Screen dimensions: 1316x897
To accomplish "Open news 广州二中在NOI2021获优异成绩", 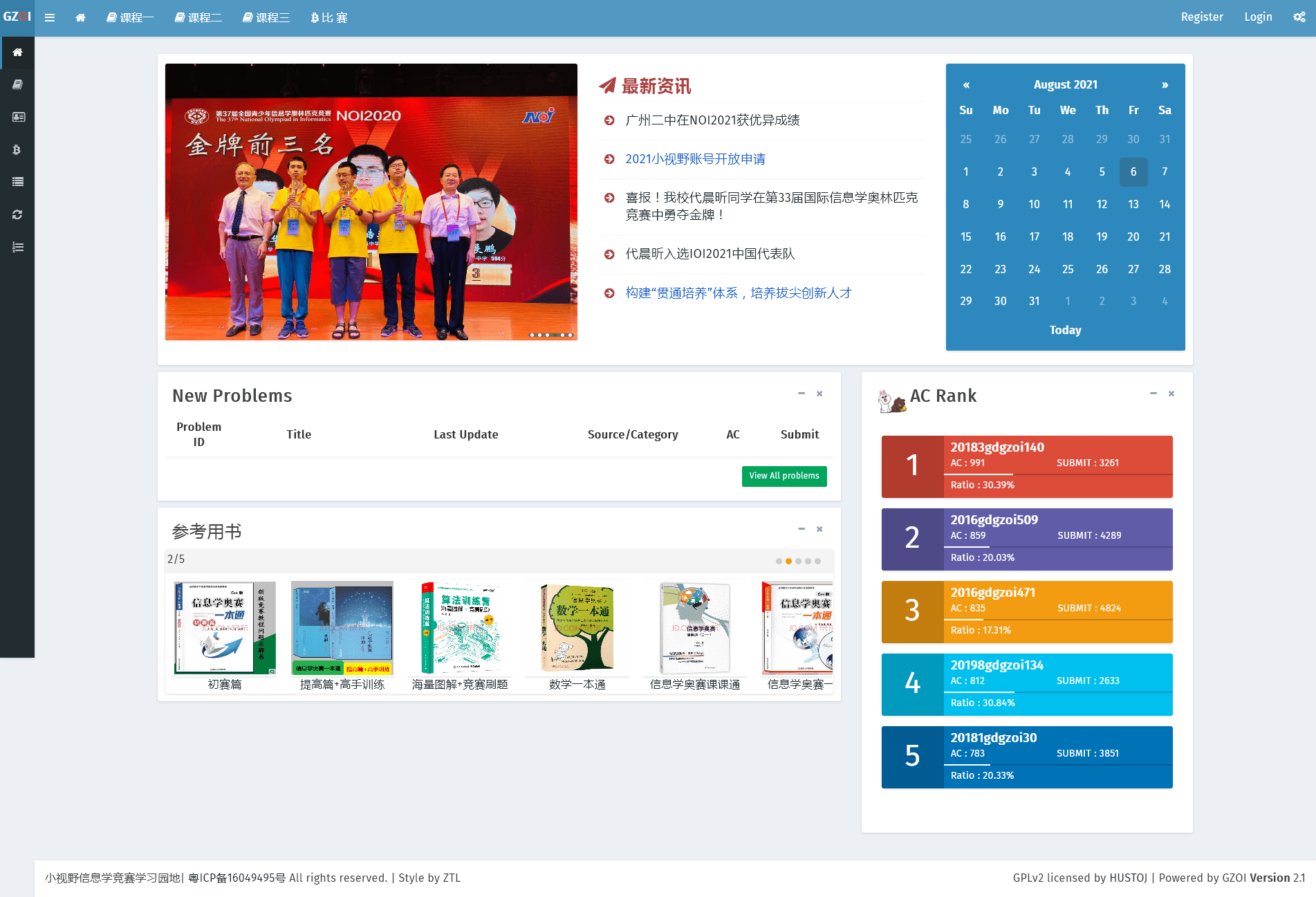I will [x=712, y=120].
